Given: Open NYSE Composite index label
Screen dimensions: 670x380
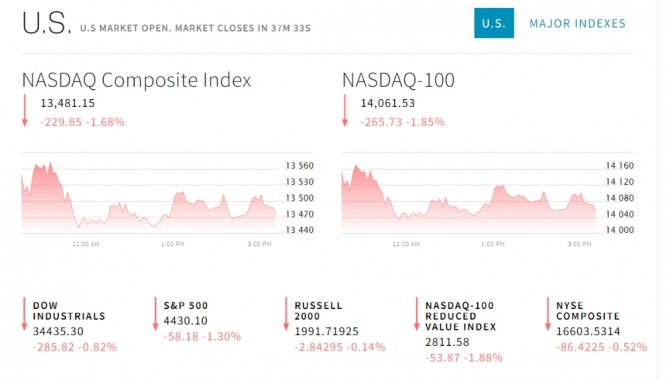Looking at the screenshot, I should (x=588, y=311).
